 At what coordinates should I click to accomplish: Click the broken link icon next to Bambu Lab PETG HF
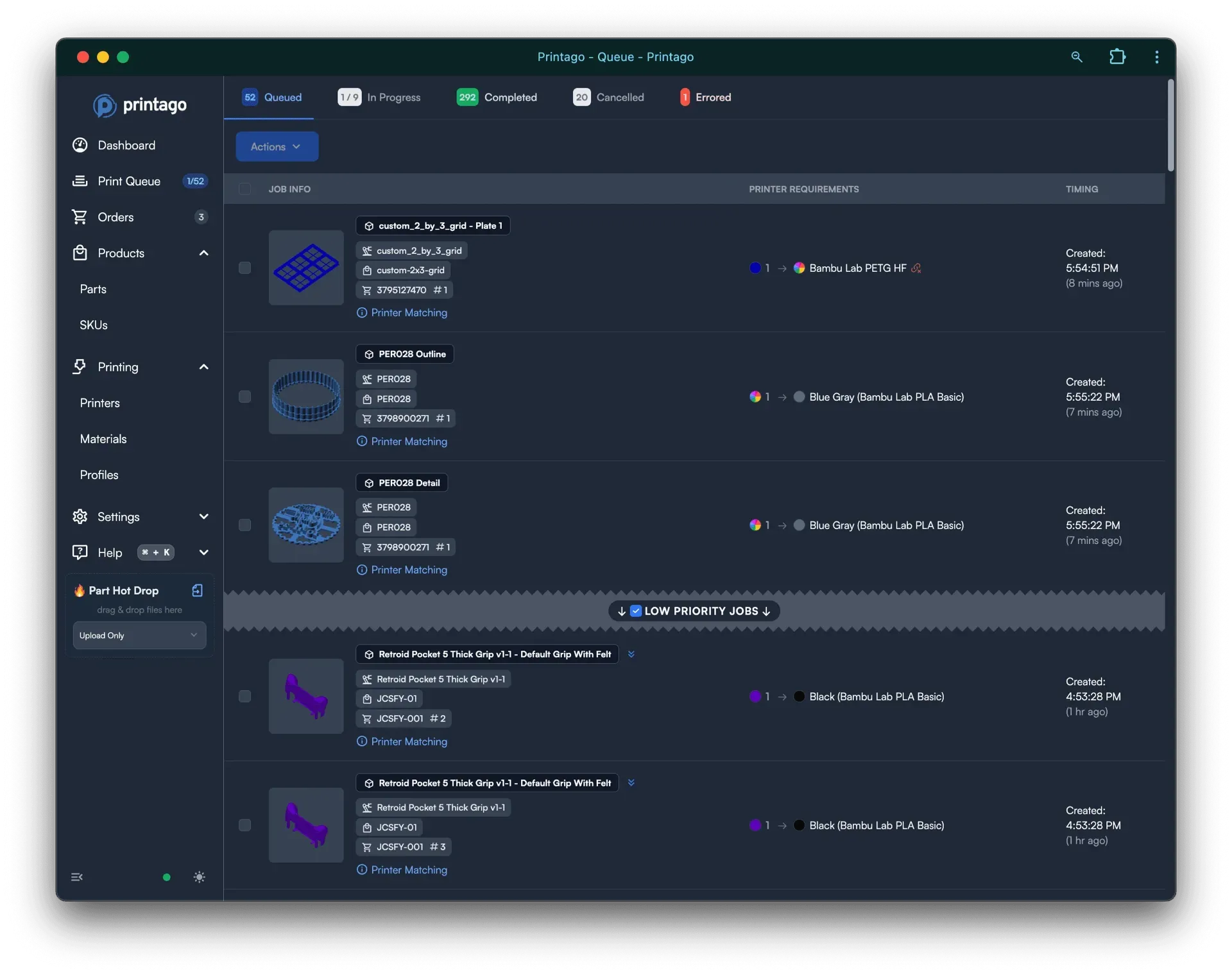click(917, 268)
